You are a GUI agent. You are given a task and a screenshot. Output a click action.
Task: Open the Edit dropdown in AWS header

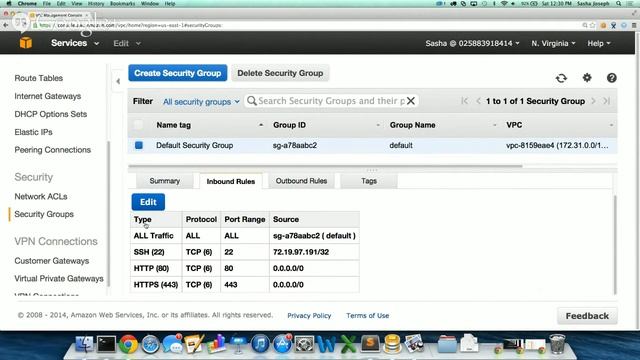point(127,43)
